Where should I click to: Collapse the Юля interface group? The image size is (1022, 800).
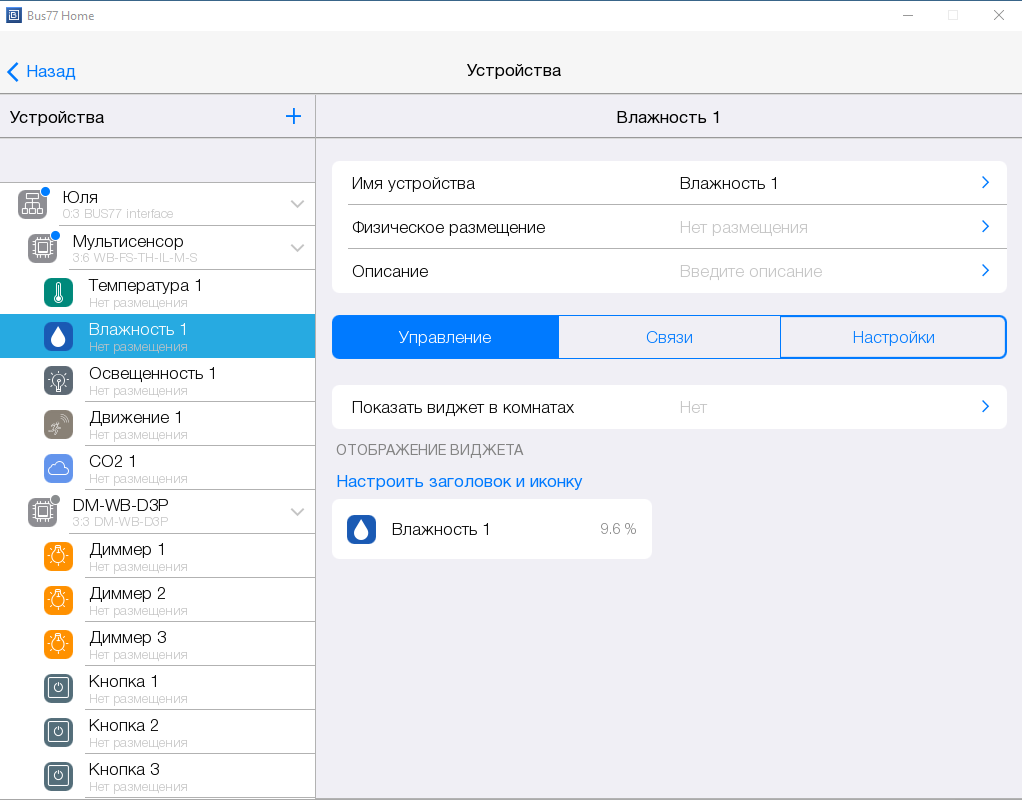[x=297, y=204]
